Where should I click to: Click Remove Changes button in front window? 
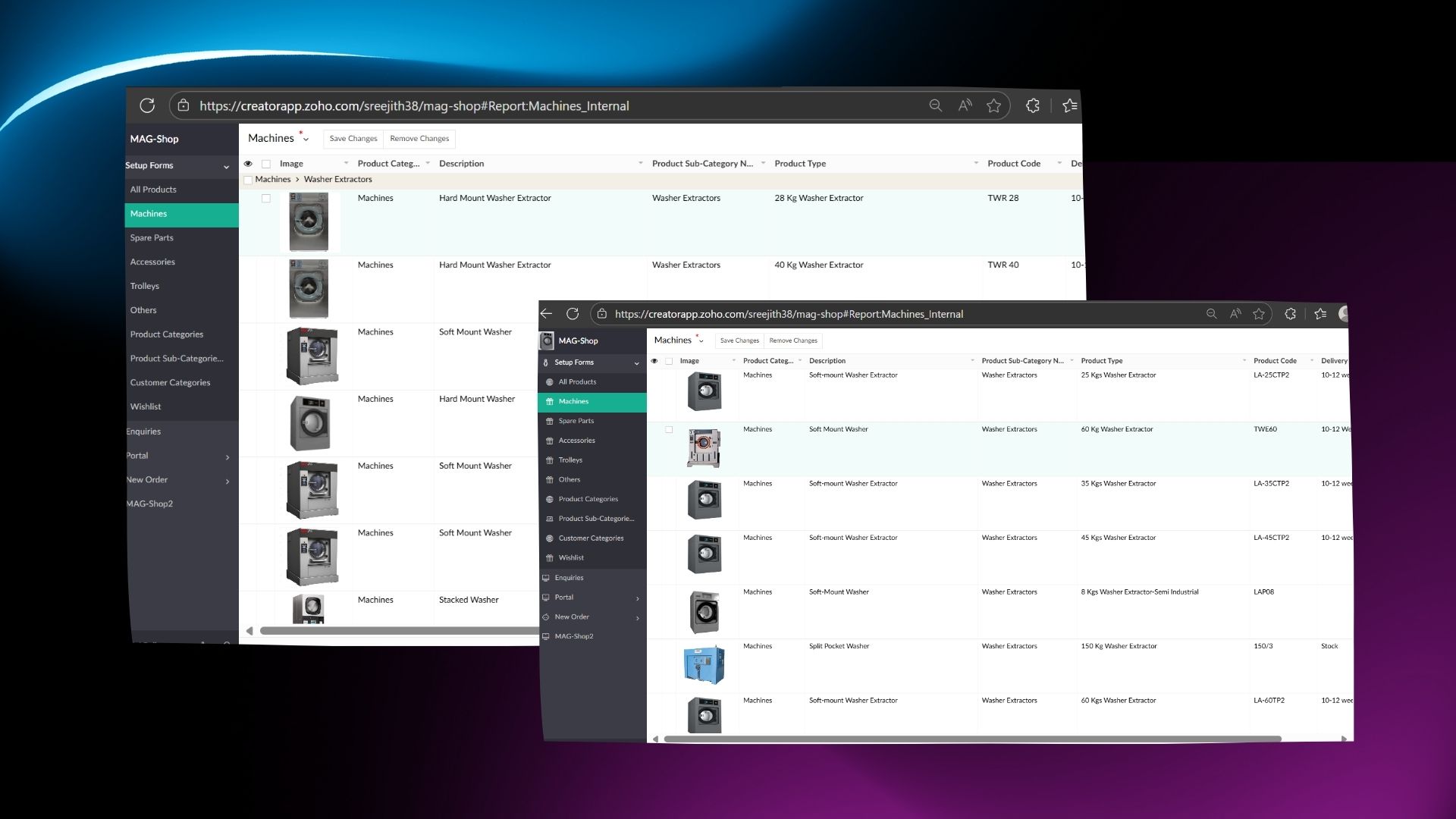point(793,340)
